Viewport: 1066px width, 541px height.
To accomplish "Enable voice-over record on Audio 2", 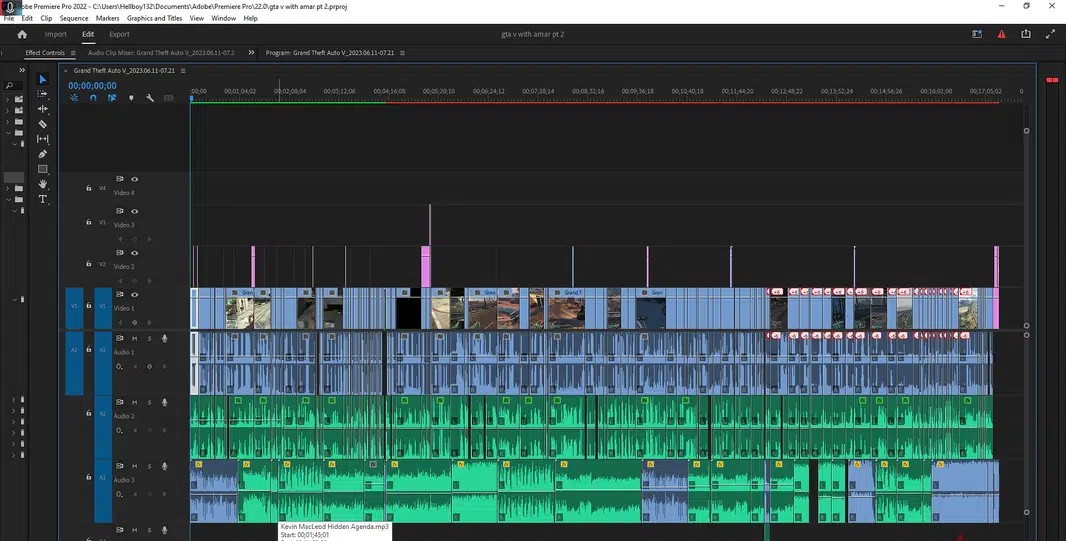I will tap(165, 402).
